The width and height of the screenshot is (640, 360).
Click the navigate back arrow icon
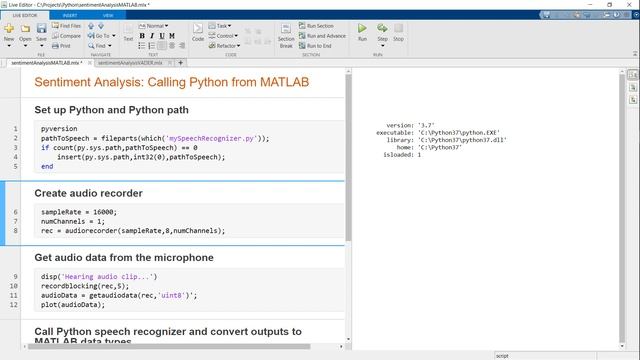point(91,26)
